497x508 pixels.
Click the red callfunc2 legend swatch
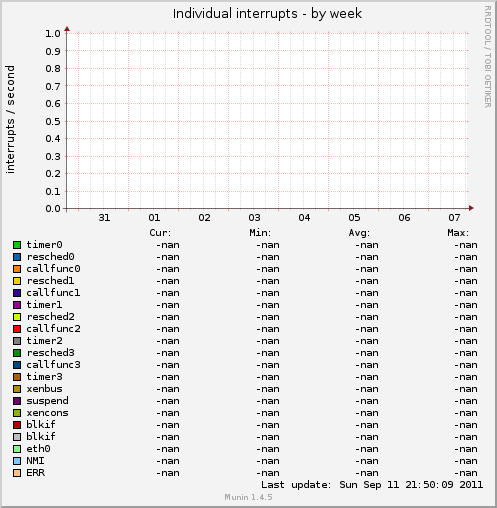17,329
